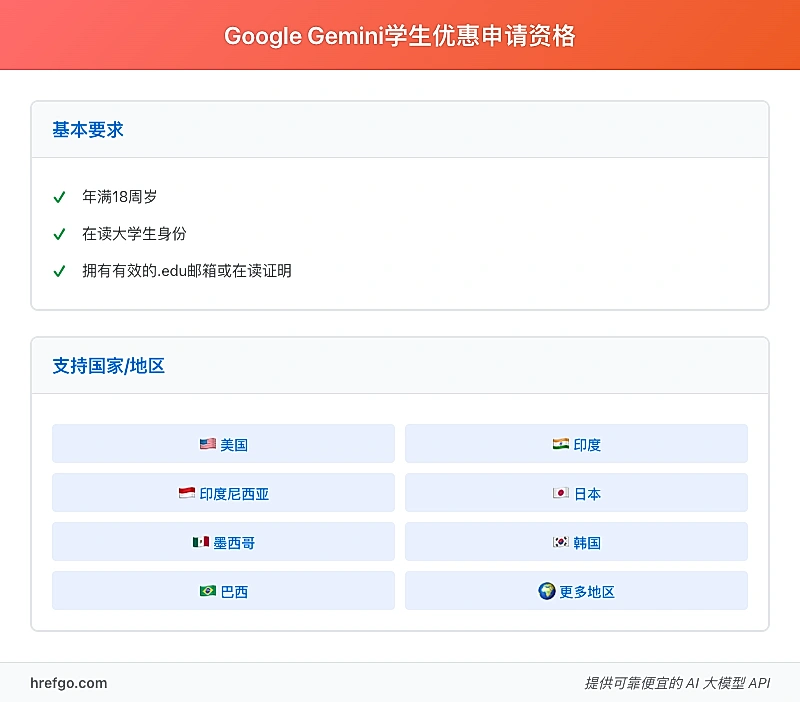The width and height of the screenshot is (800, 702).
Task: Click the 拥有有效的.edu邮箱或在读证明 text
Action: [x=187, y=270]
